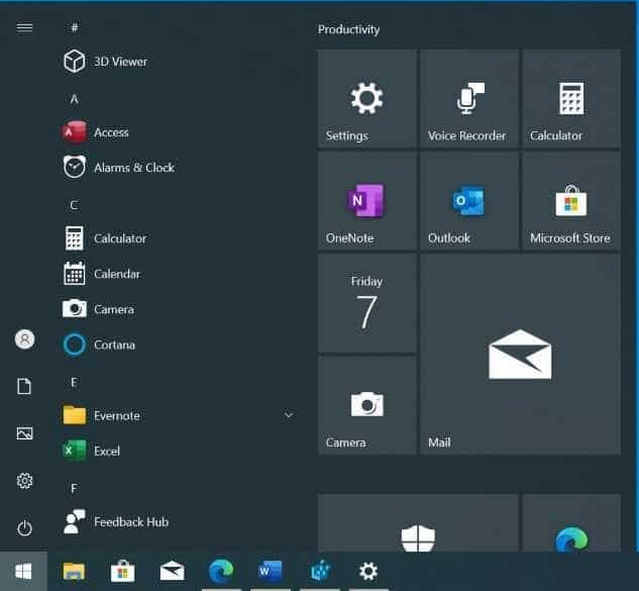Open the Calculator tile

coord(571,99)
